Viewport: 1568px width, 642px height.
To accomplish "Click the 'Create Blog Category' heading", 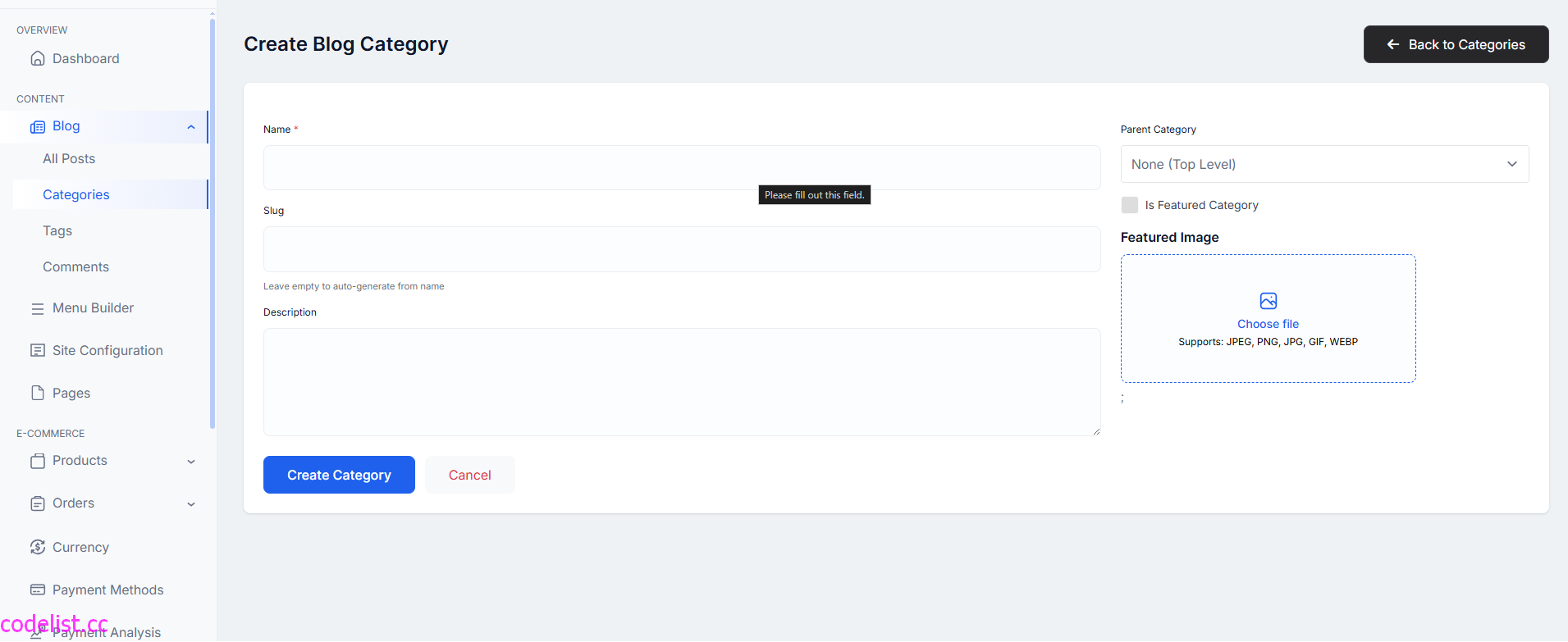I will [346, 44].
